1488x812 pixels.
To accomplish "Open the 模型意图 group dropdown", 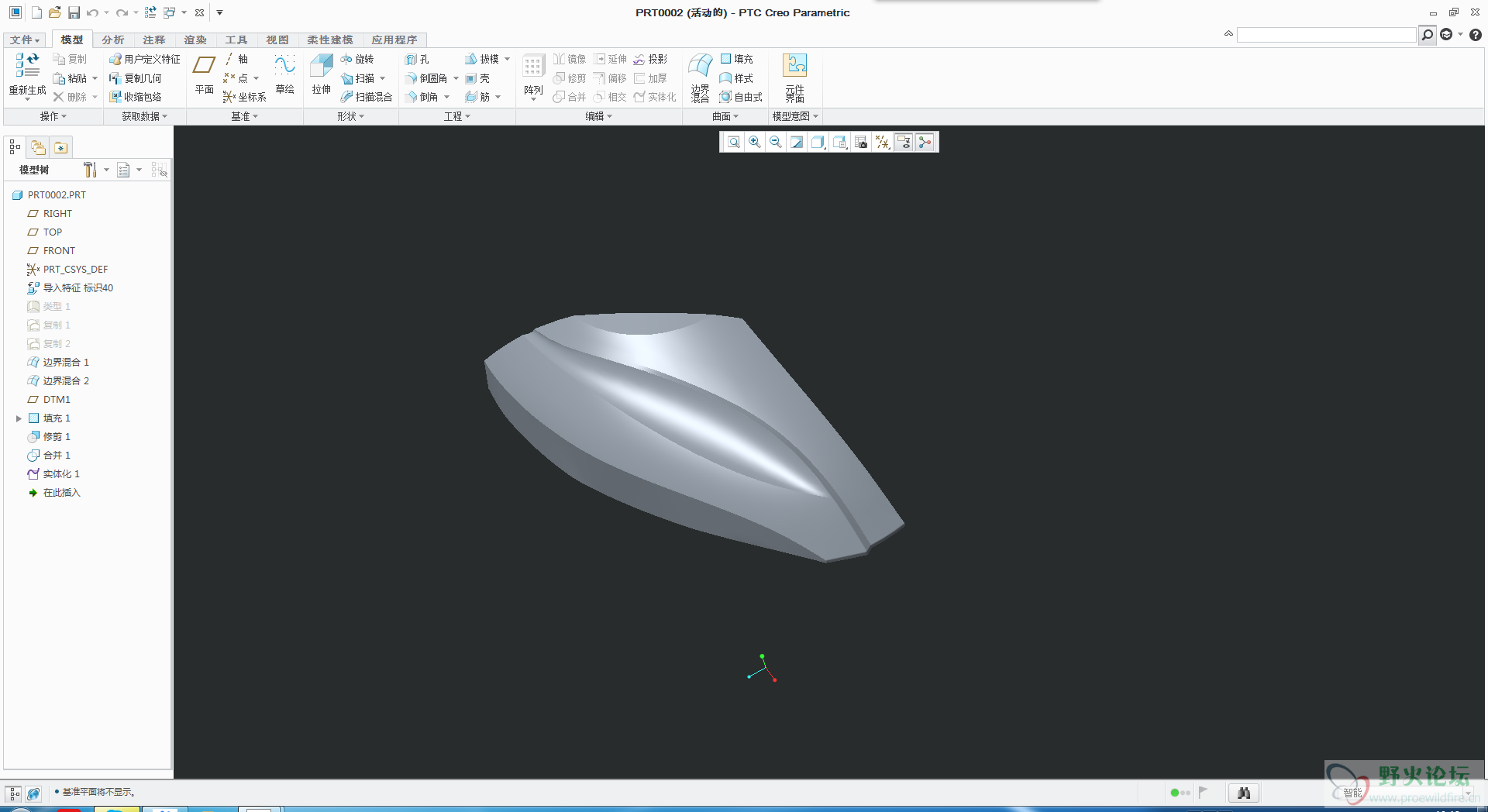I will click(x=795, y=116).
